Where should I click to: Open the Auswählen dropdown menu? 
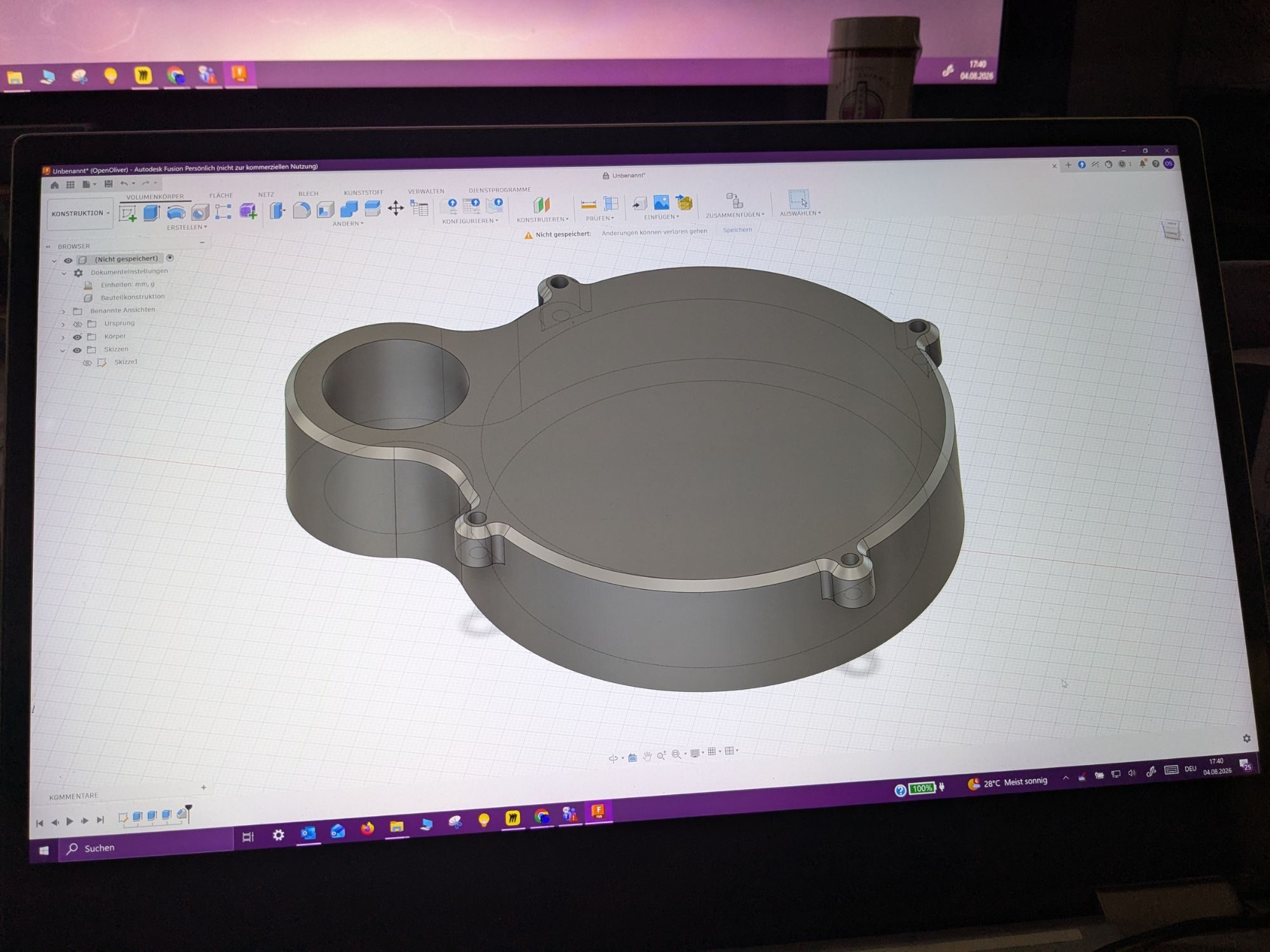click(x=800, y=213)
